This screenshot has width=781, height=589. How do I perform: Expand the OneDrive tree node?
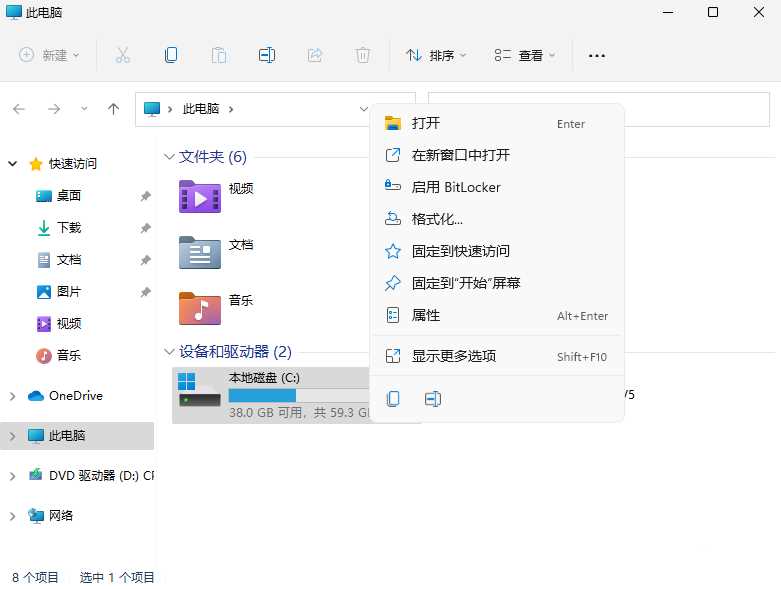tap(13, 396)
